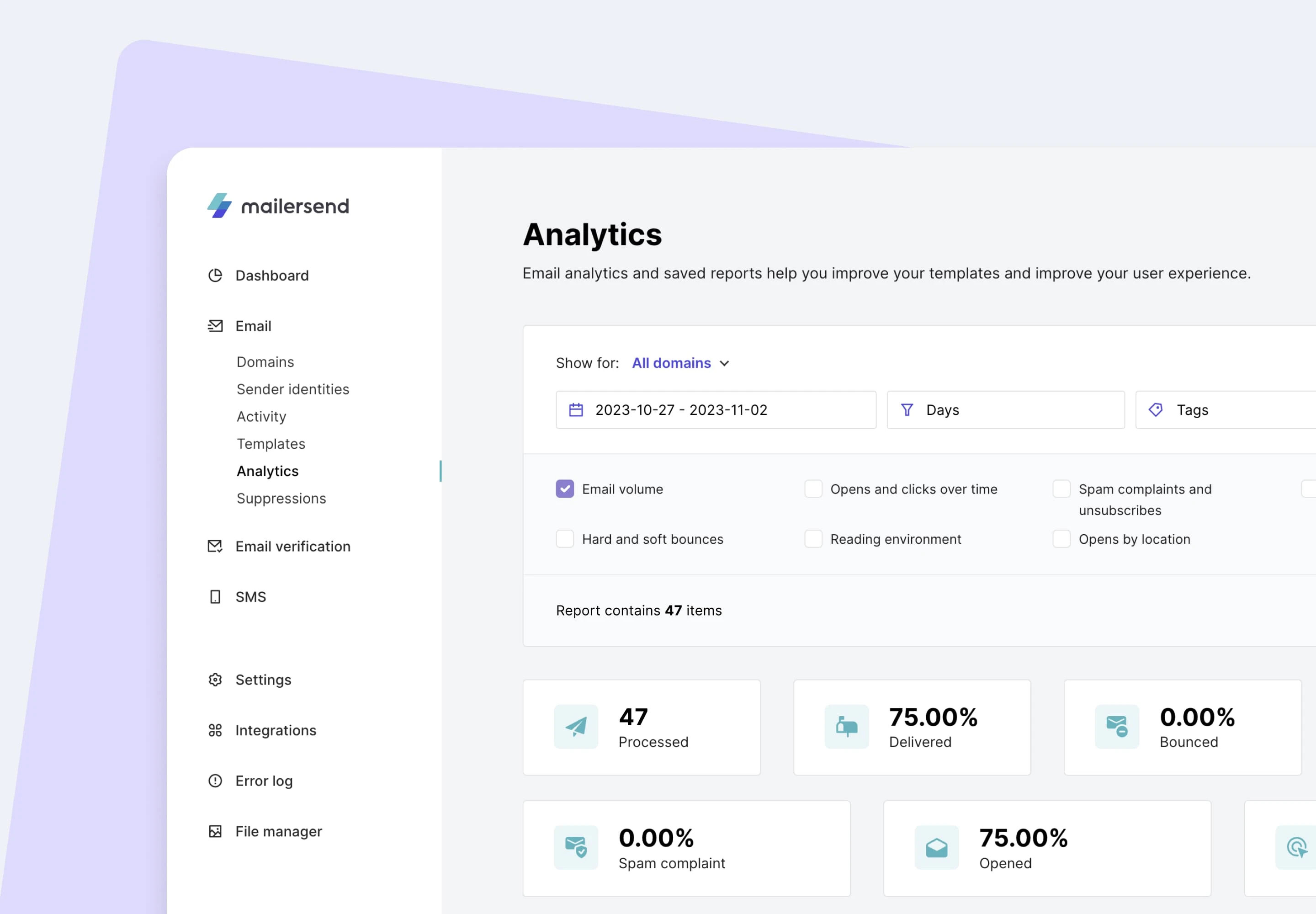Open the File manager
Screen dimensions: 1316x914
[x=279, y=831]
